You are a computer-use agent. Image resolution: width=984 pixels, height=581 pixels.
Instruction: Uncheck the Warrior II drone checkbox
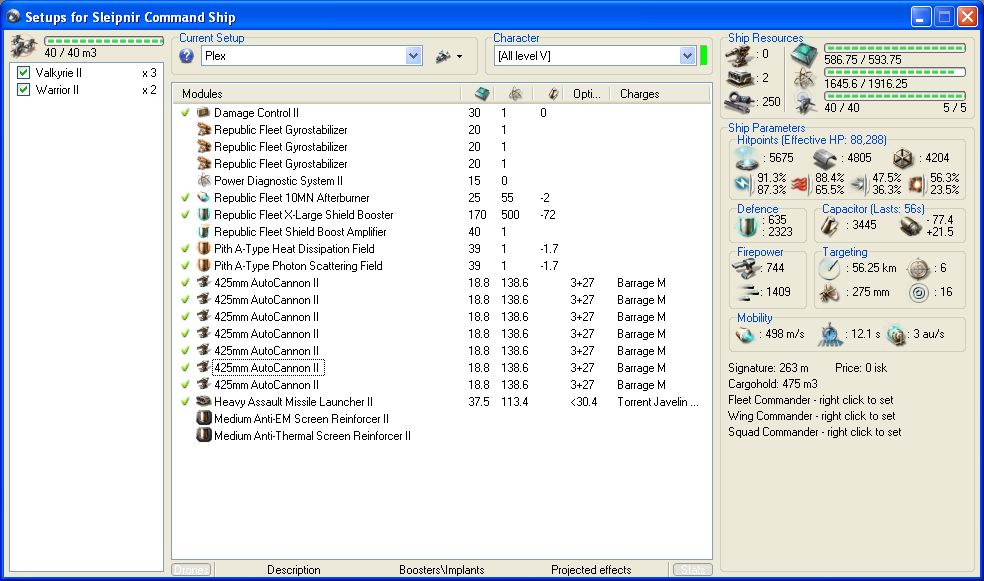[23, 89]
